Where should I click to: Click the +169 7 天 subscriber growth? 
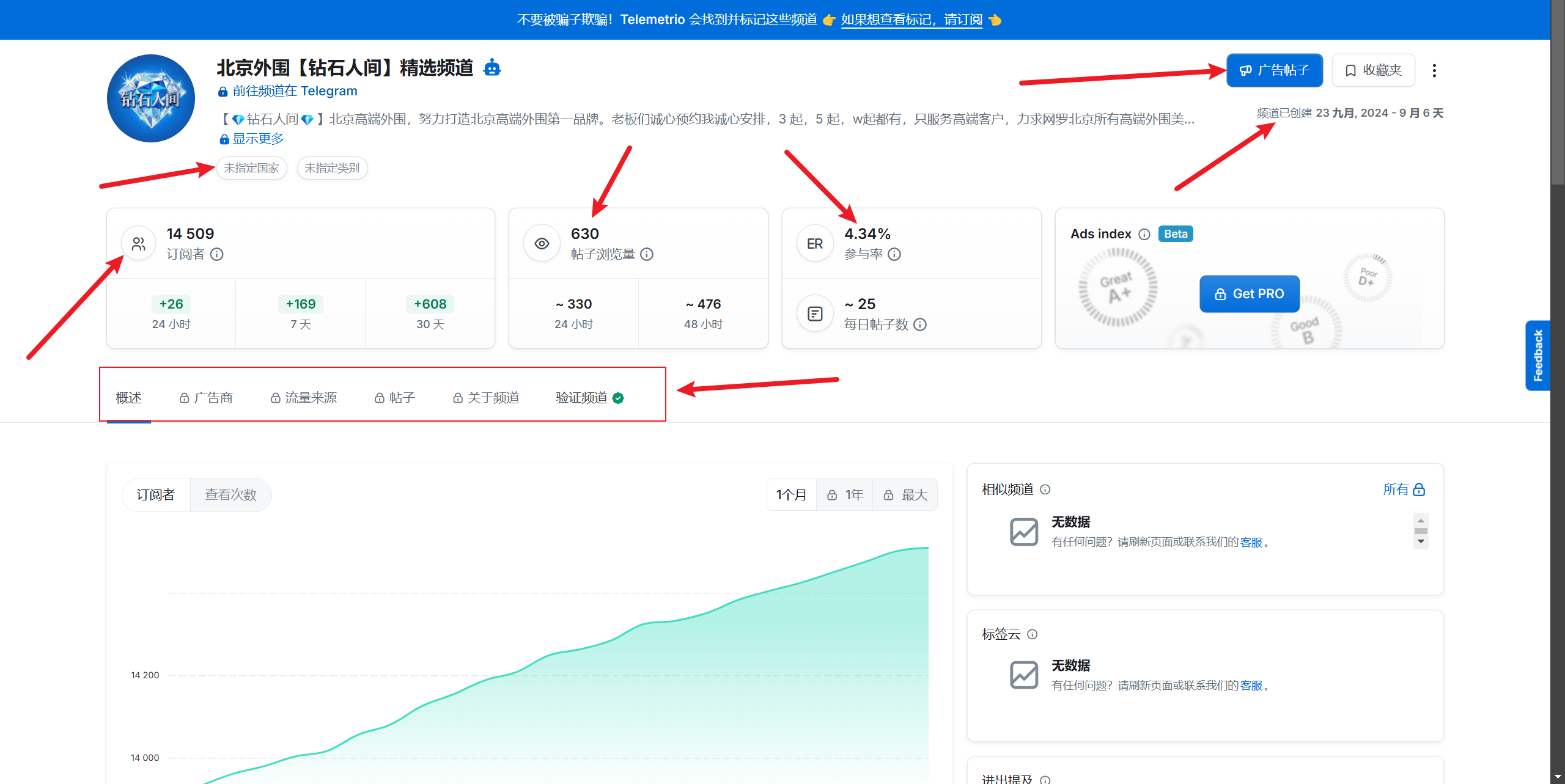pyautogui.click(x=301, y=313)
